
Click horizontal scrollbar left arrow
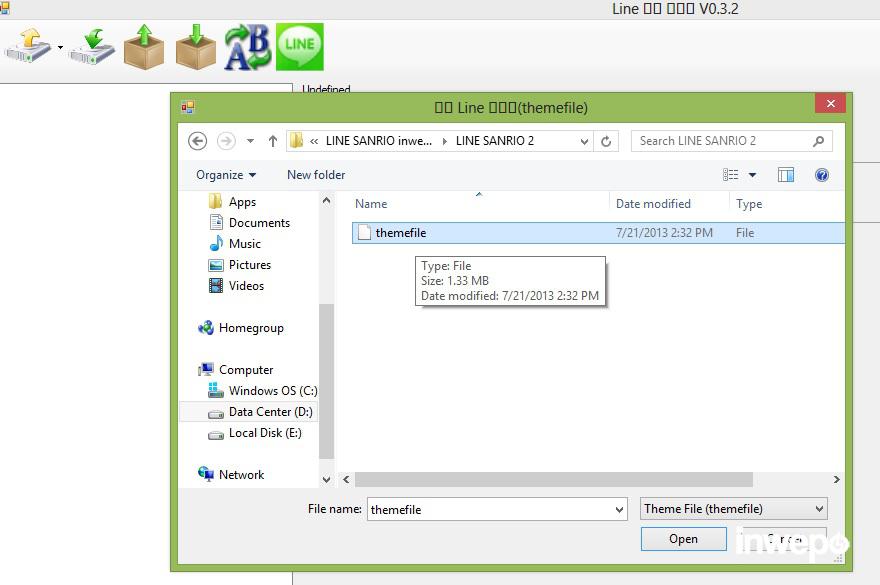(346, 479)
